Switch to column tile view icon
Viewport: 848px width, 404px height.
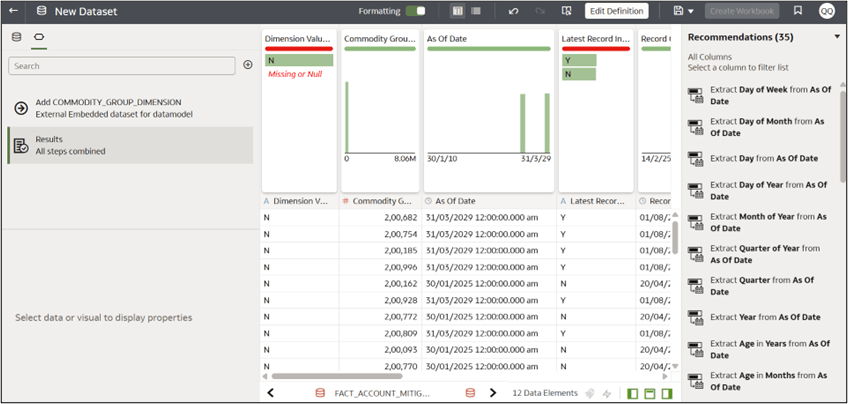click(x=458, y=11)
